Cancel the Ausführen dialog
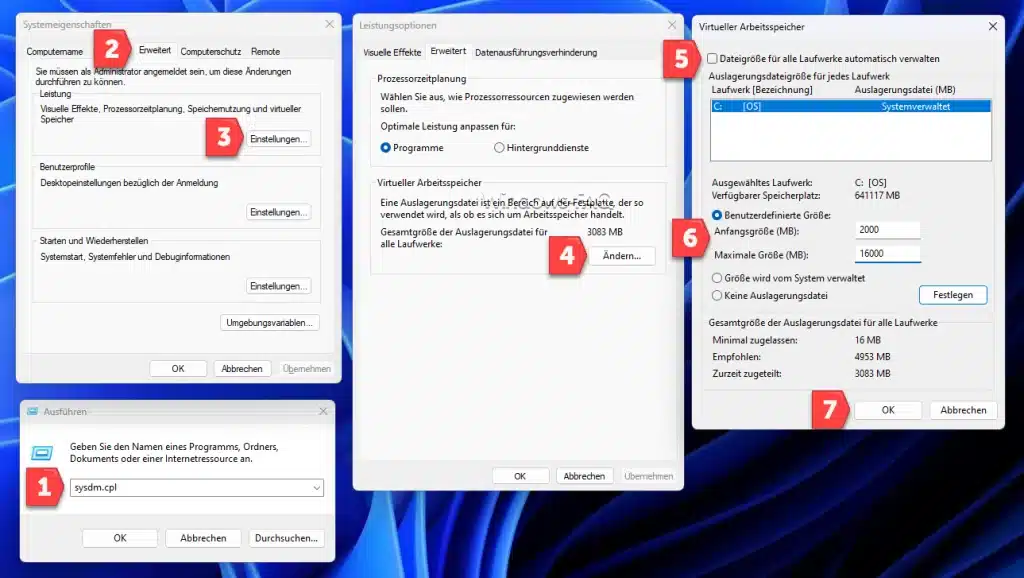 (x=203, y=538)
